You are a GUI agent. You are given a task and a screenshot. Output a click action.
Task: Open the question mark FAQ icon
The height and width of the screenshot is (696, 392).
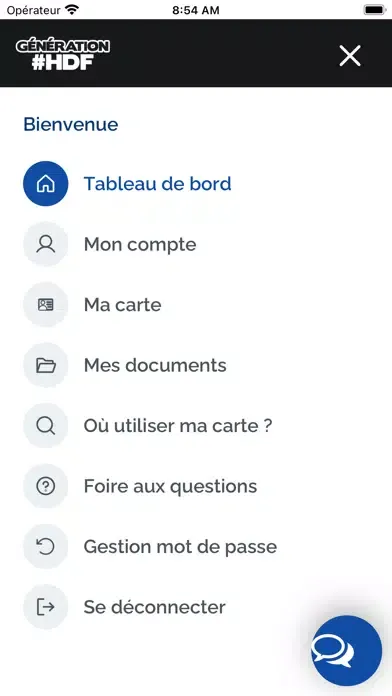pyautogui.click(x=46, y=486)
